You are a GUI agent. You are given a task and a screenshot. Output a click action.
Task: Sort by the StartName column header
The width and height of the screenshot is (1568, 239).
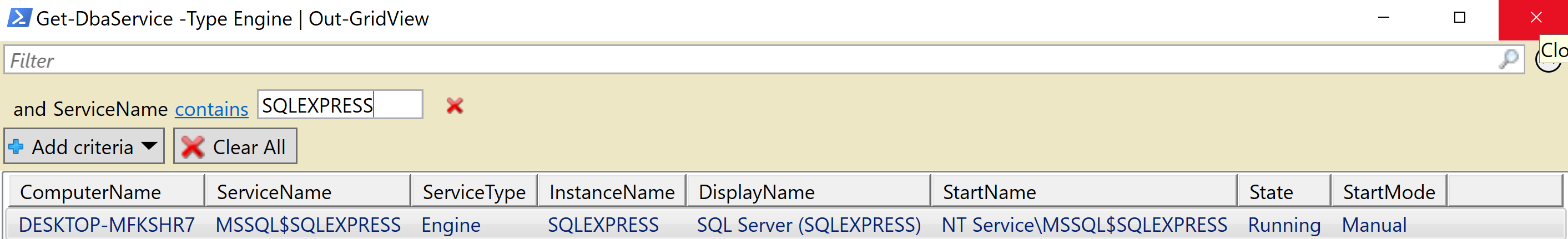1083,192
